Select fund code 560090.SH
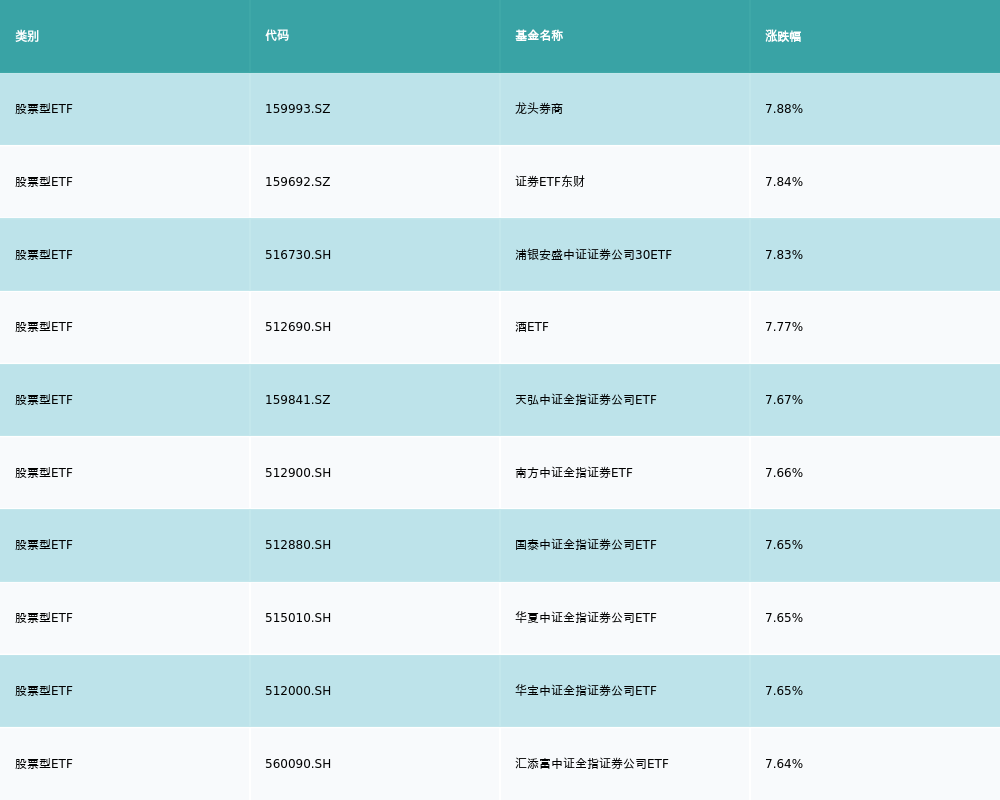Viewport: 1000px width, 800px height. (x=298, y=764)
